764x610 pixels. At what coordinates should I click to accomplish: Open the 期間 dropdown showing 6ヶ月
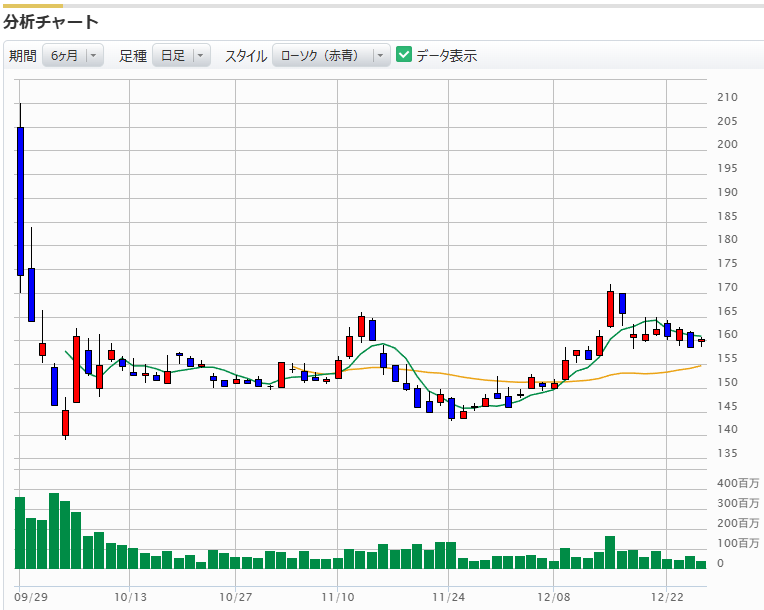(73, 56)
